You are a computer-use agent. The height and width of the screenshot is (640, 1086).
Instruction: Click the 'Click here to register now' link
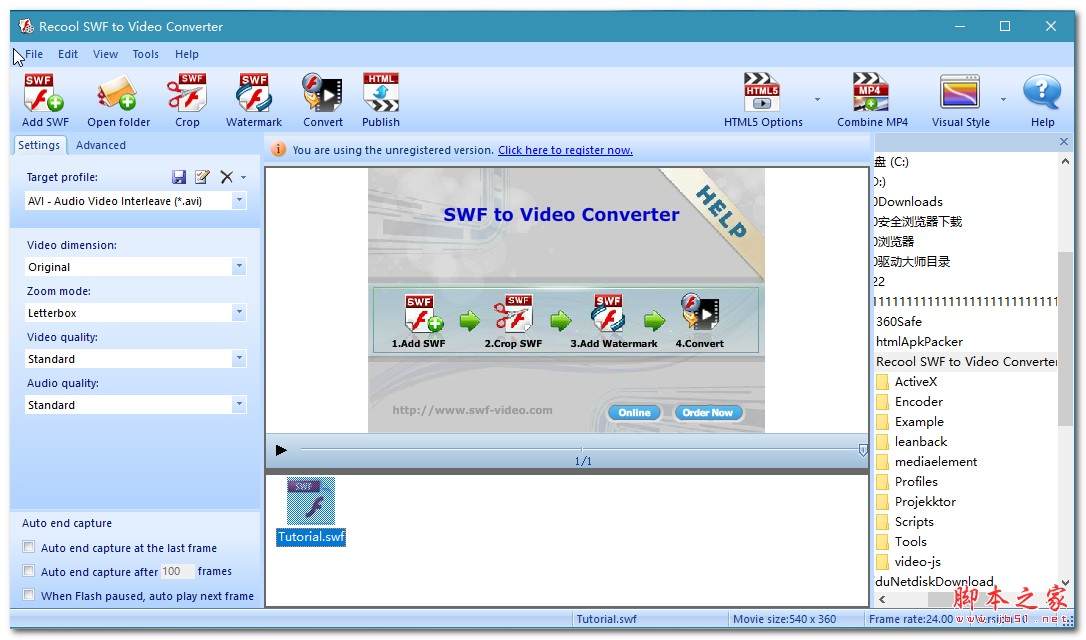[565, 150]
